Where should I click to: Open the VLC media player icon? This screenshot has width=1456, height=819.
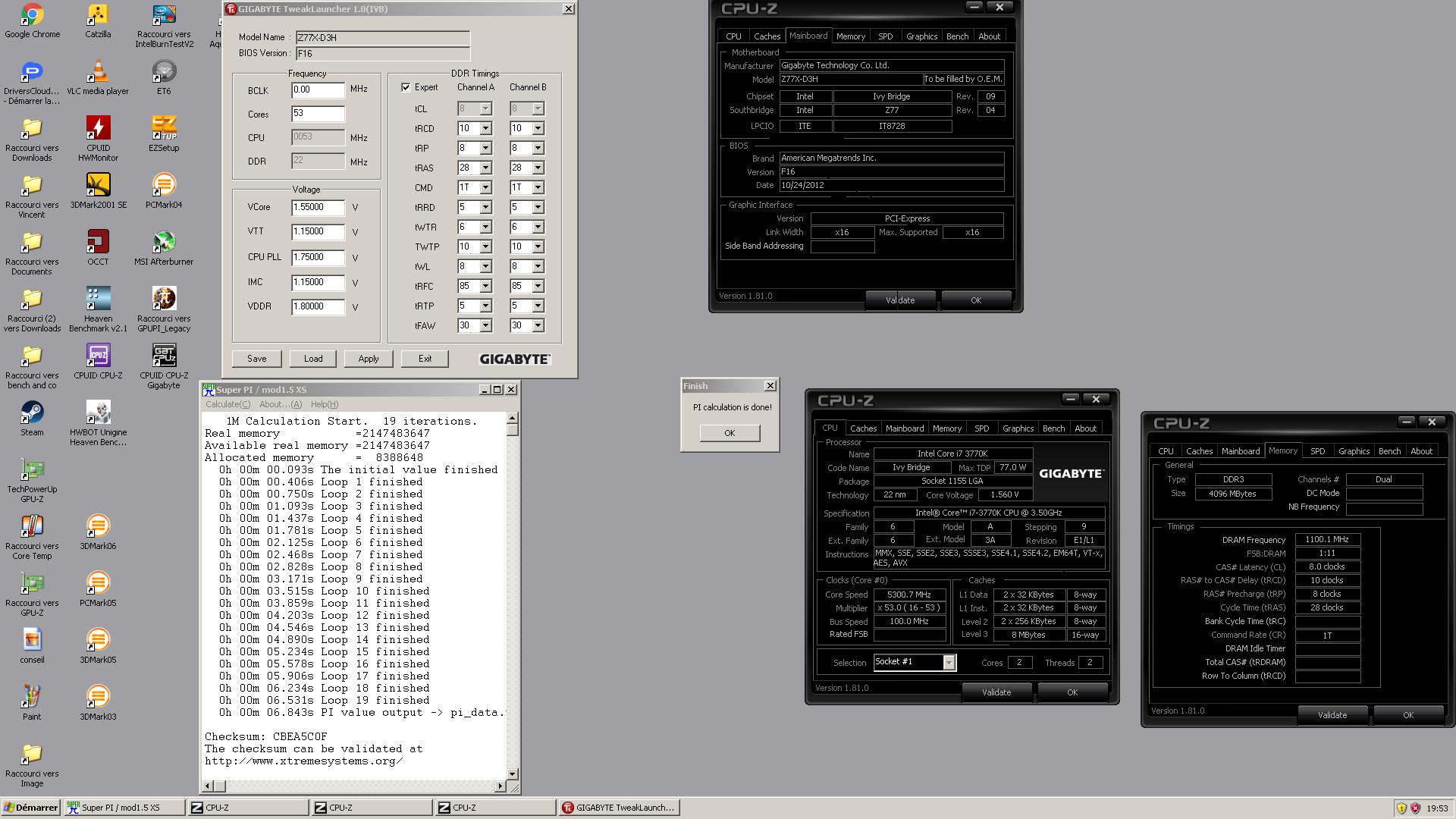pyautogui.click(x=98, y=77)
